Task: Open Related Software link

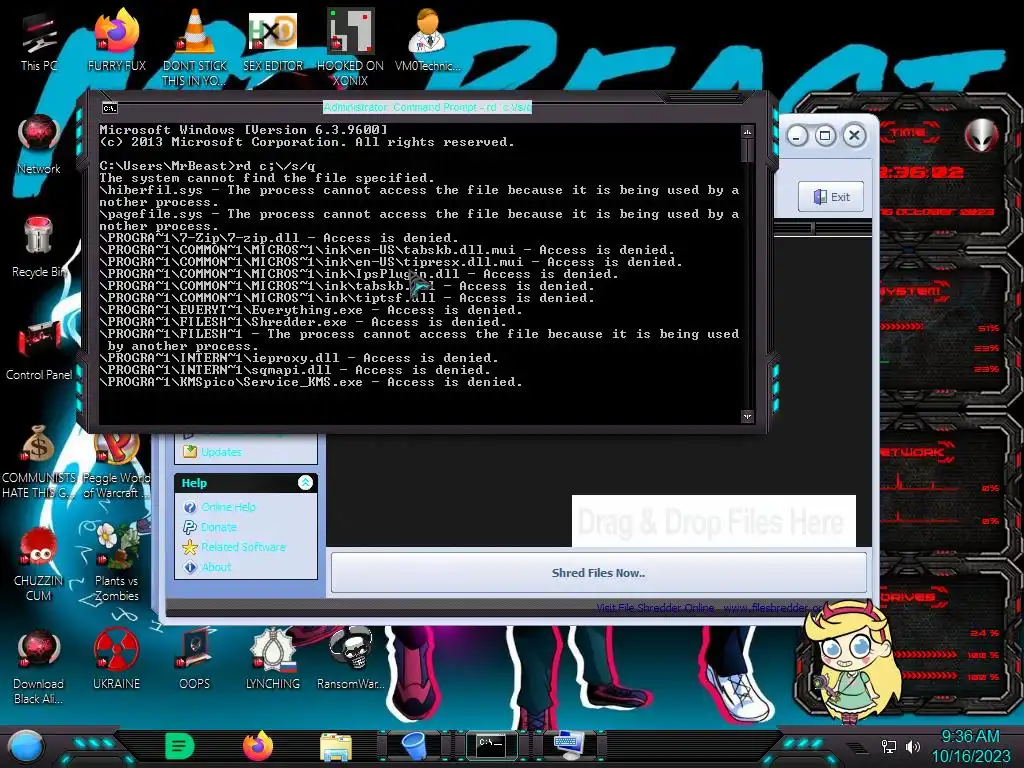Action: click(243, 547)
